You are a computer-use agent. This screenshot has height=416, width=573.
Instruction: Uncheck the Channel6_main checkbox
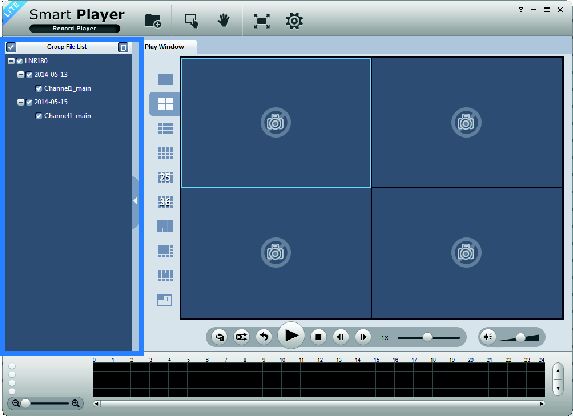(39, 88)
